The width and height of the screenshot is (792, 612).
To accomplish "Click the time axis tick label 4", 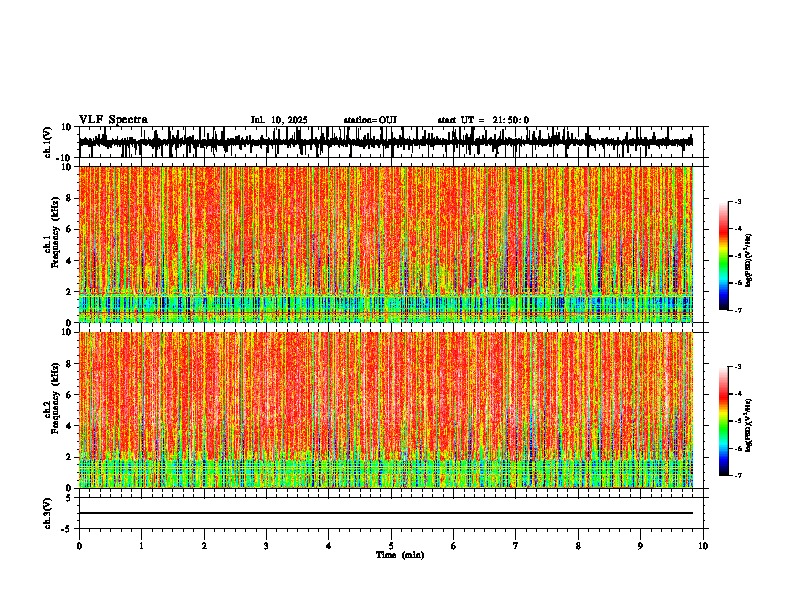I will point(328,546).
